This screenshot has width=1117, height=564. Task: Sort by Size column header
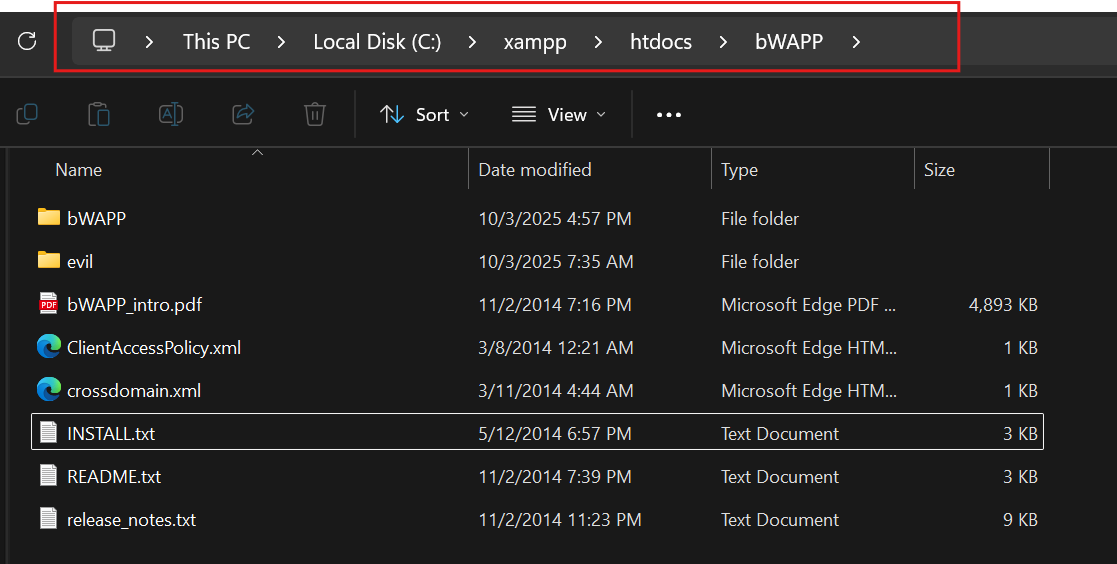tap(939, 170)
